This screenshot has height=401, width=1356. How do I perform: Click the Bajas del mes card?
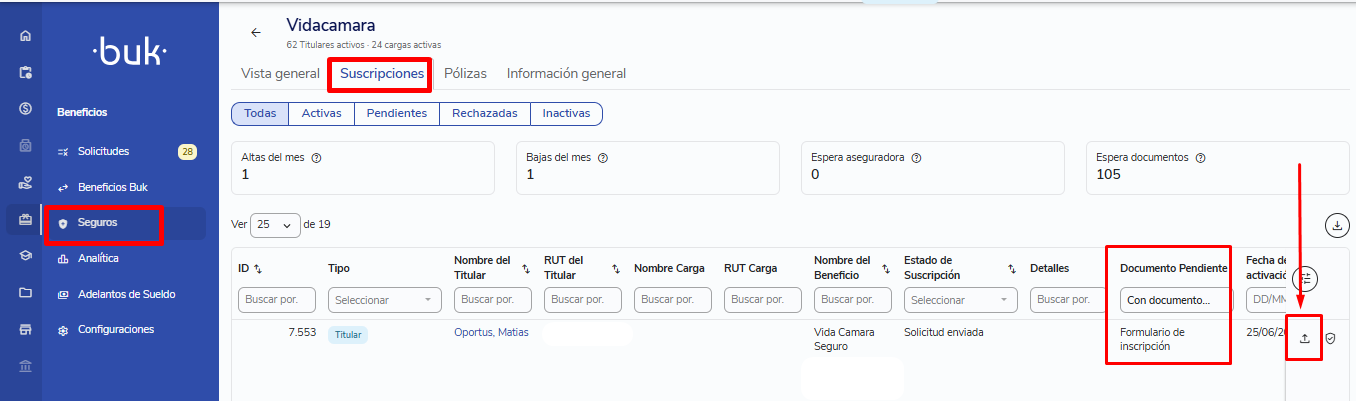click(x=648, y=167)
